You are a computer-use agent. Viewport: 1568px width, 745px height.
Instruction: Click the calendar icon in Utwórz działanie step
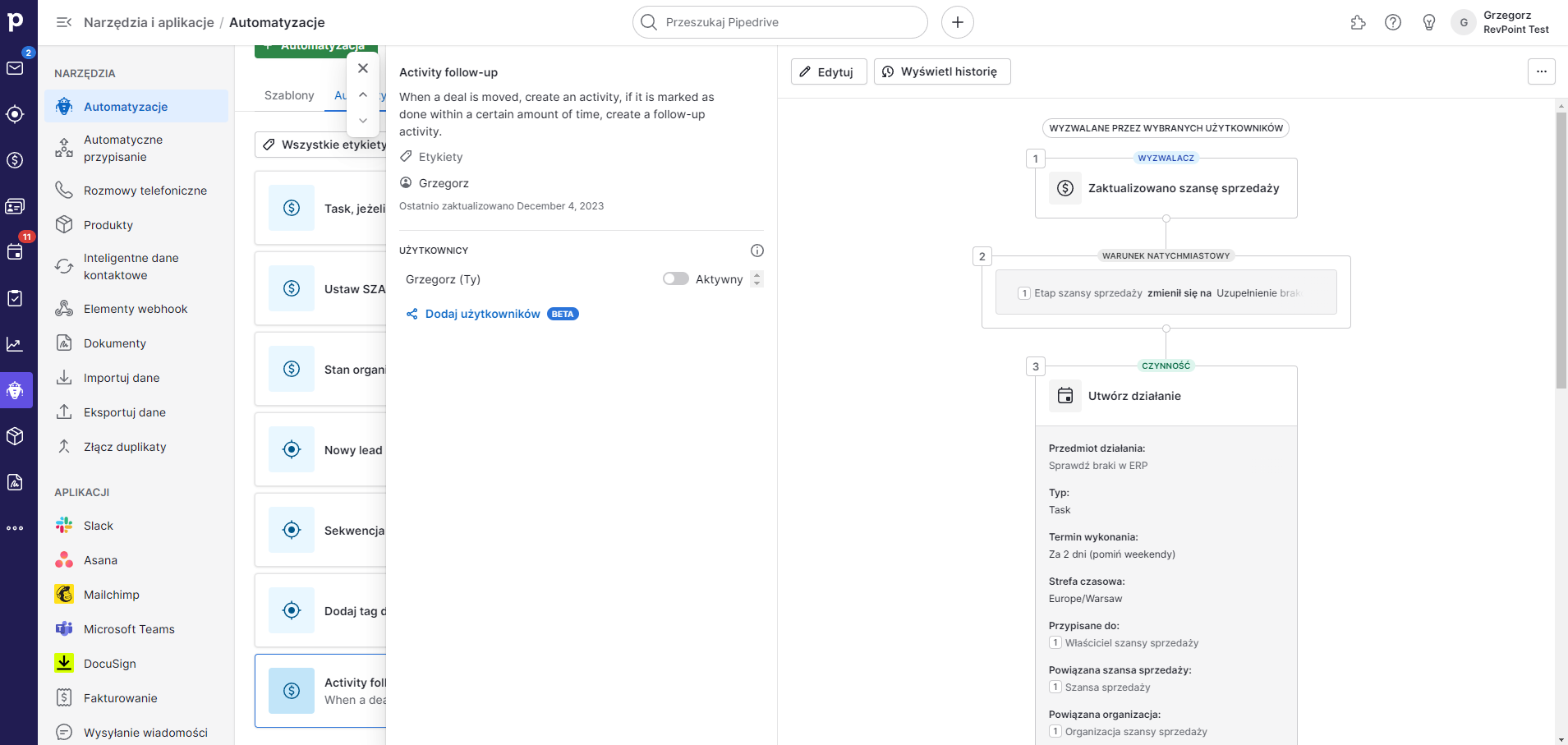[x=1065, y=396]
